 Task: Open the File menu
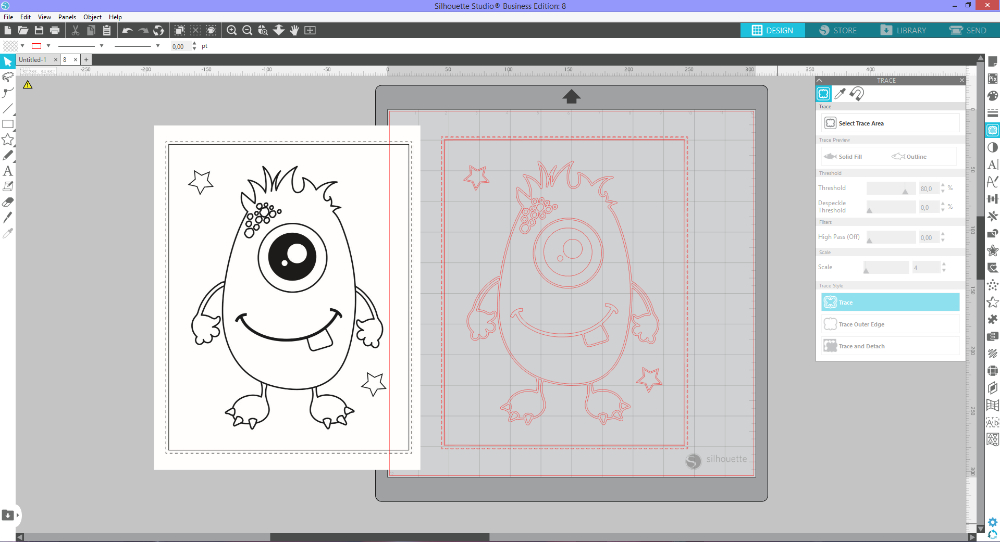click(8, 17)
